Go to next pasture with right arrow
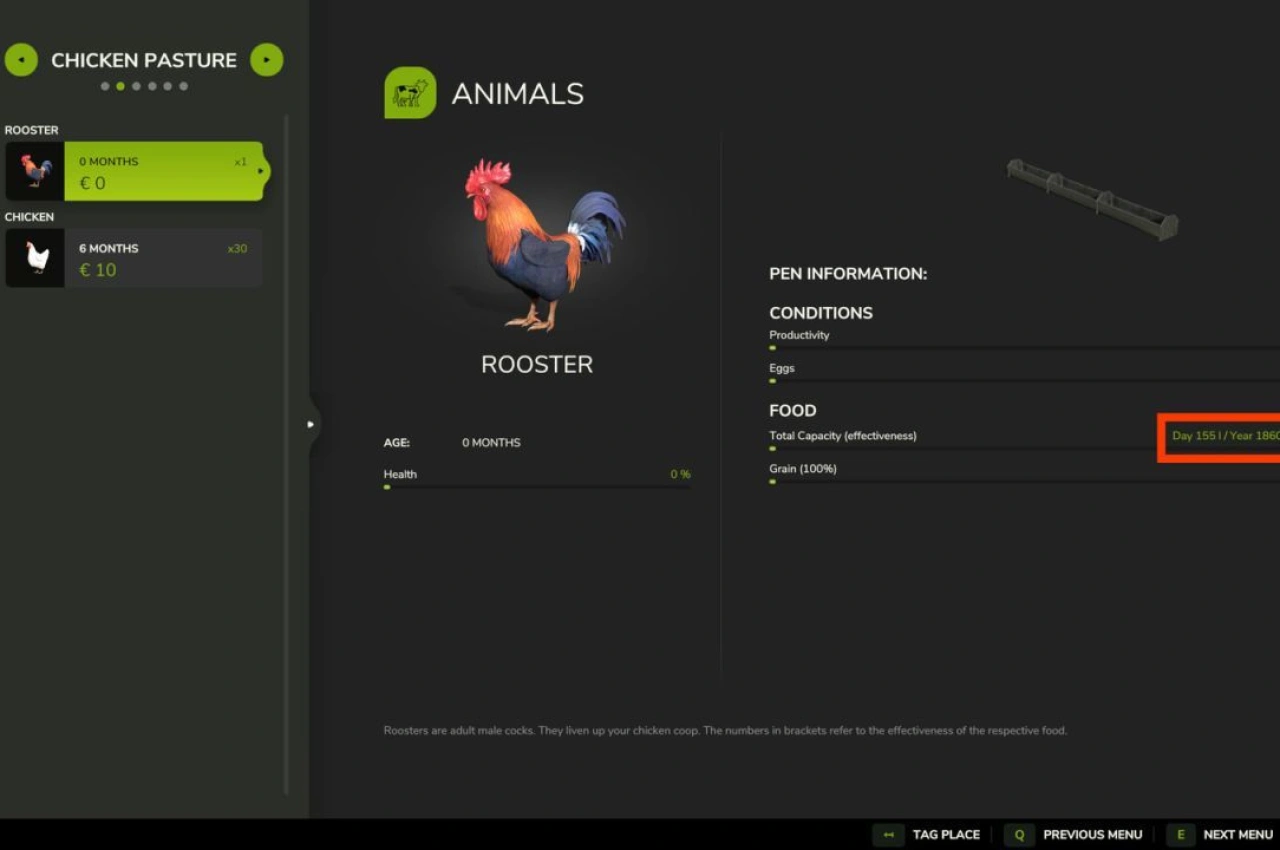Viewport: 1280px width, 850px height. (266, 60)
